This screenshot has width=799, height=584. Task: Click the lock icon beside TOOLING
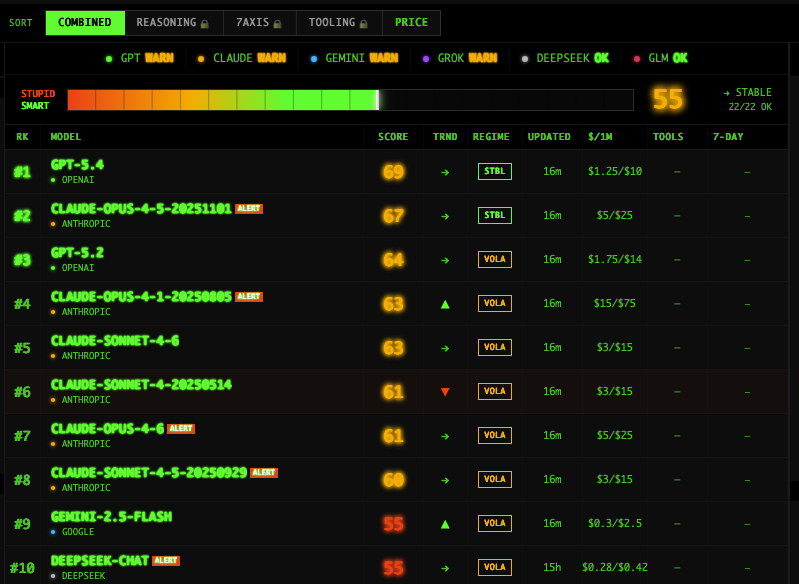[363, 24]
